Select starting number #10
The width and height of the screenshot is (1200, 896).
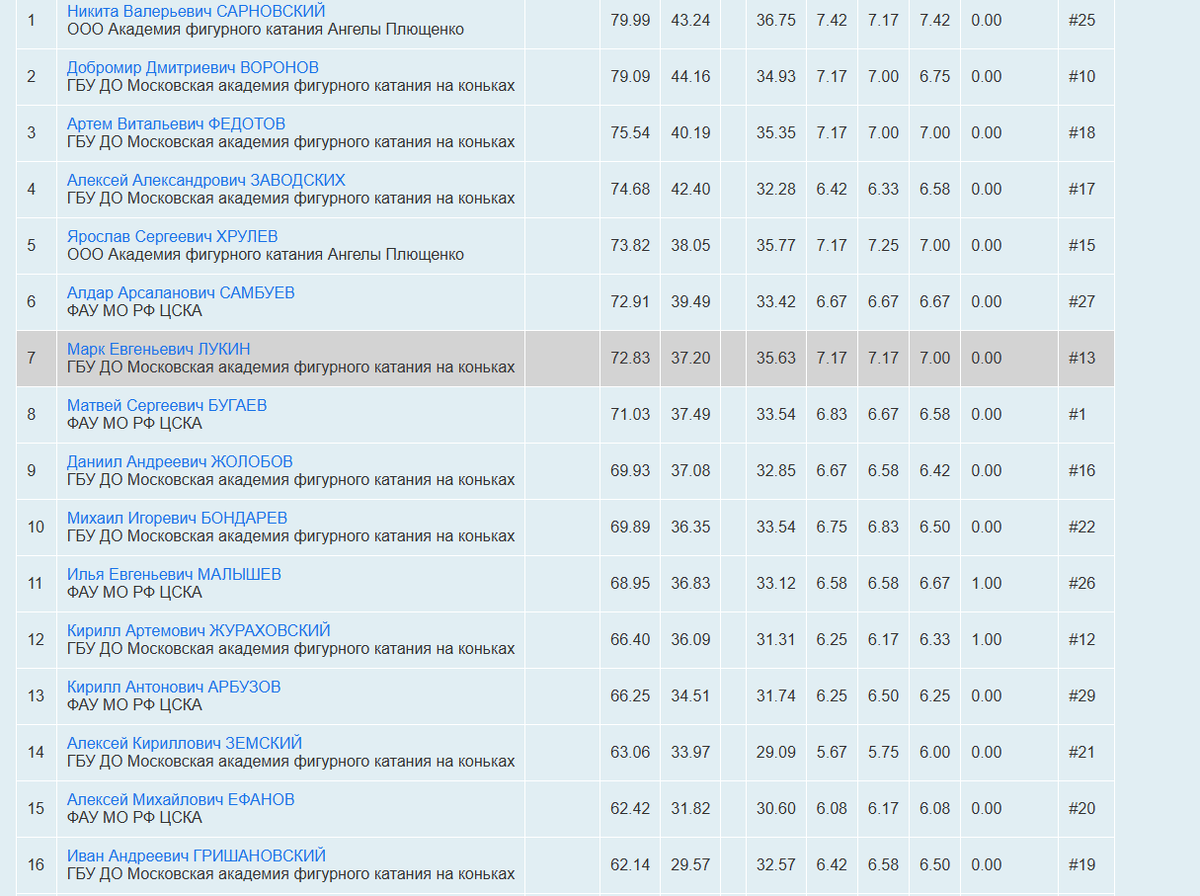[x=1082, y=76]
